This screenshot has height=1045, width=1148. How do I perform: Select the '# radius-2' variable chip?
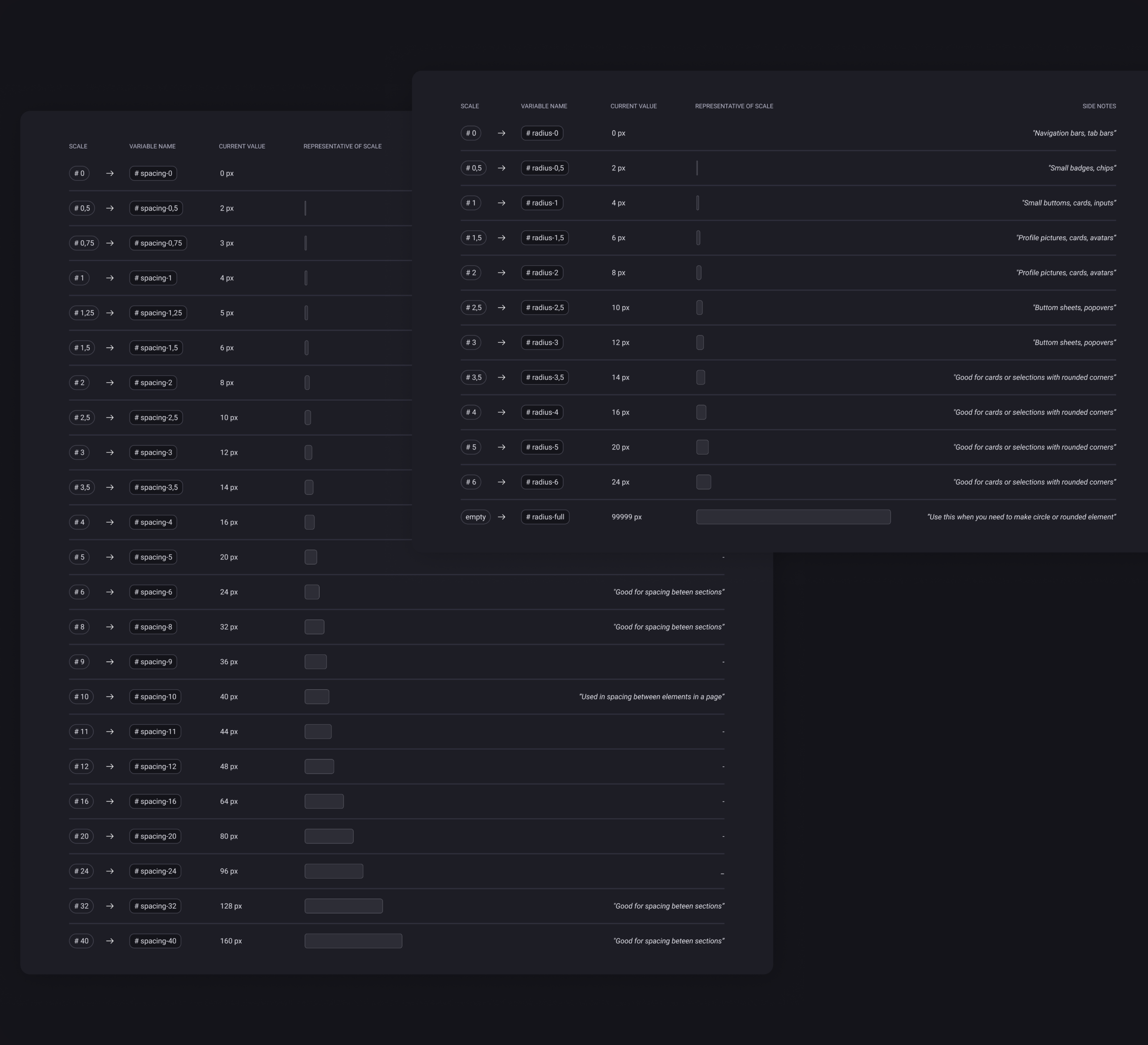[542, 273]
